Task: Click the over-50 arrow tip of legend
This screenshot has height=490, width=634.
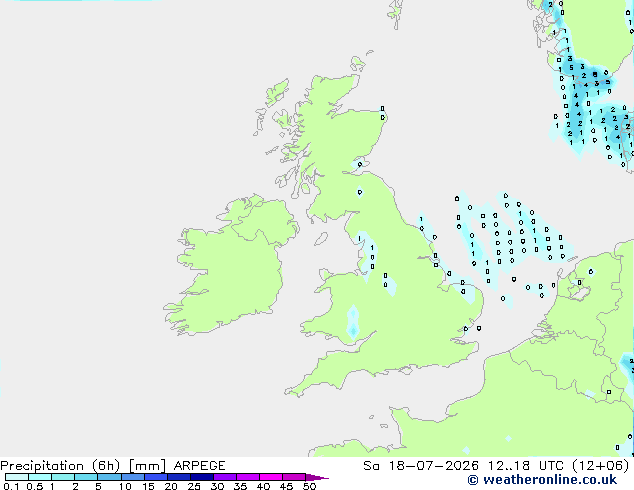Action: (x=317, y=477)
